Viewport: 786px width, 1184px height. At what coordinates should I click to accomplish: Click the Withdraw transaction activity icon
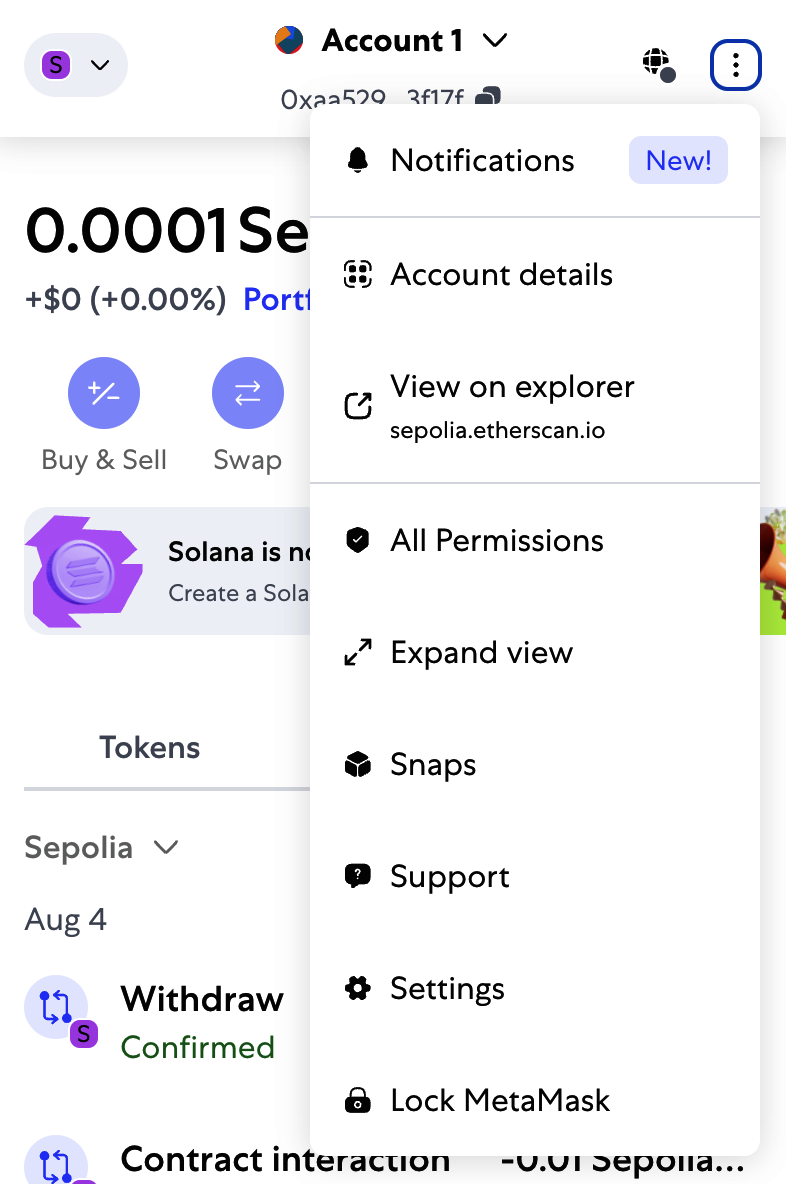(54, 1008)
